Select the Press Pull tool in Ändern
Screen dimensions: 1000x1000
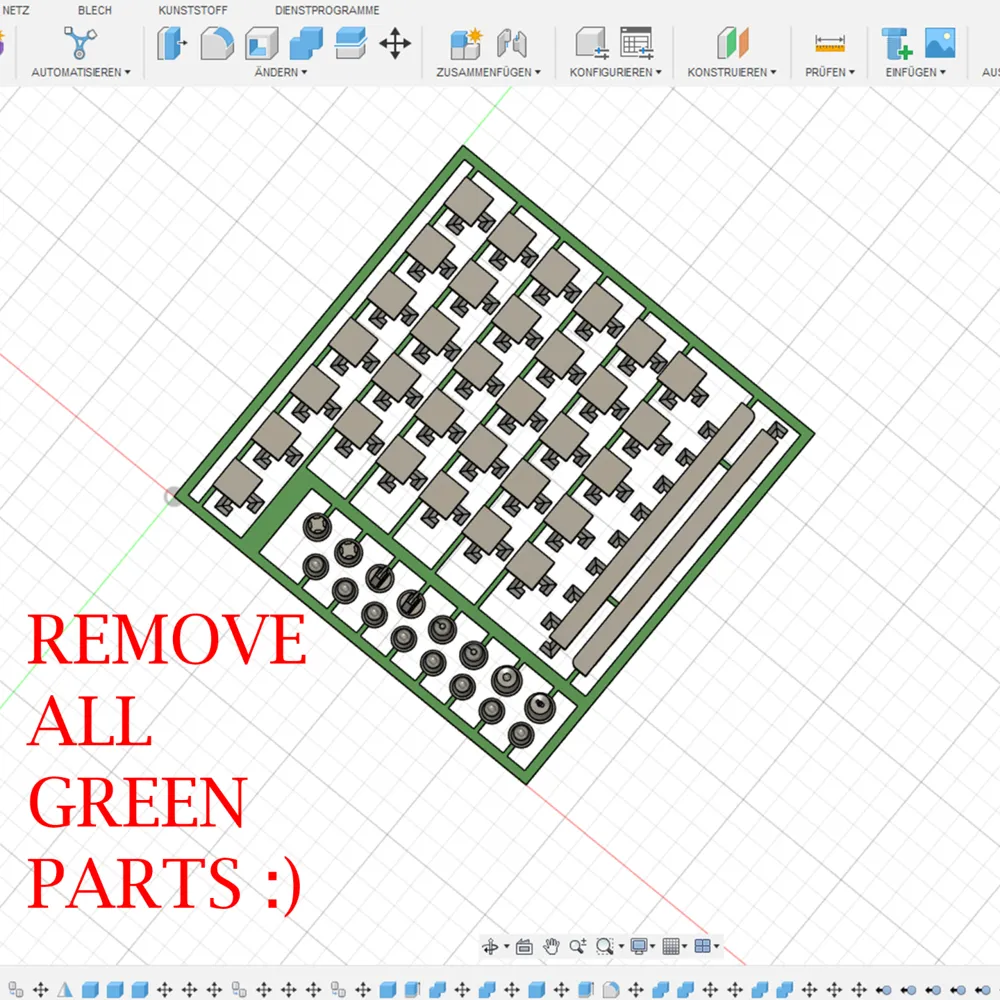172,43
